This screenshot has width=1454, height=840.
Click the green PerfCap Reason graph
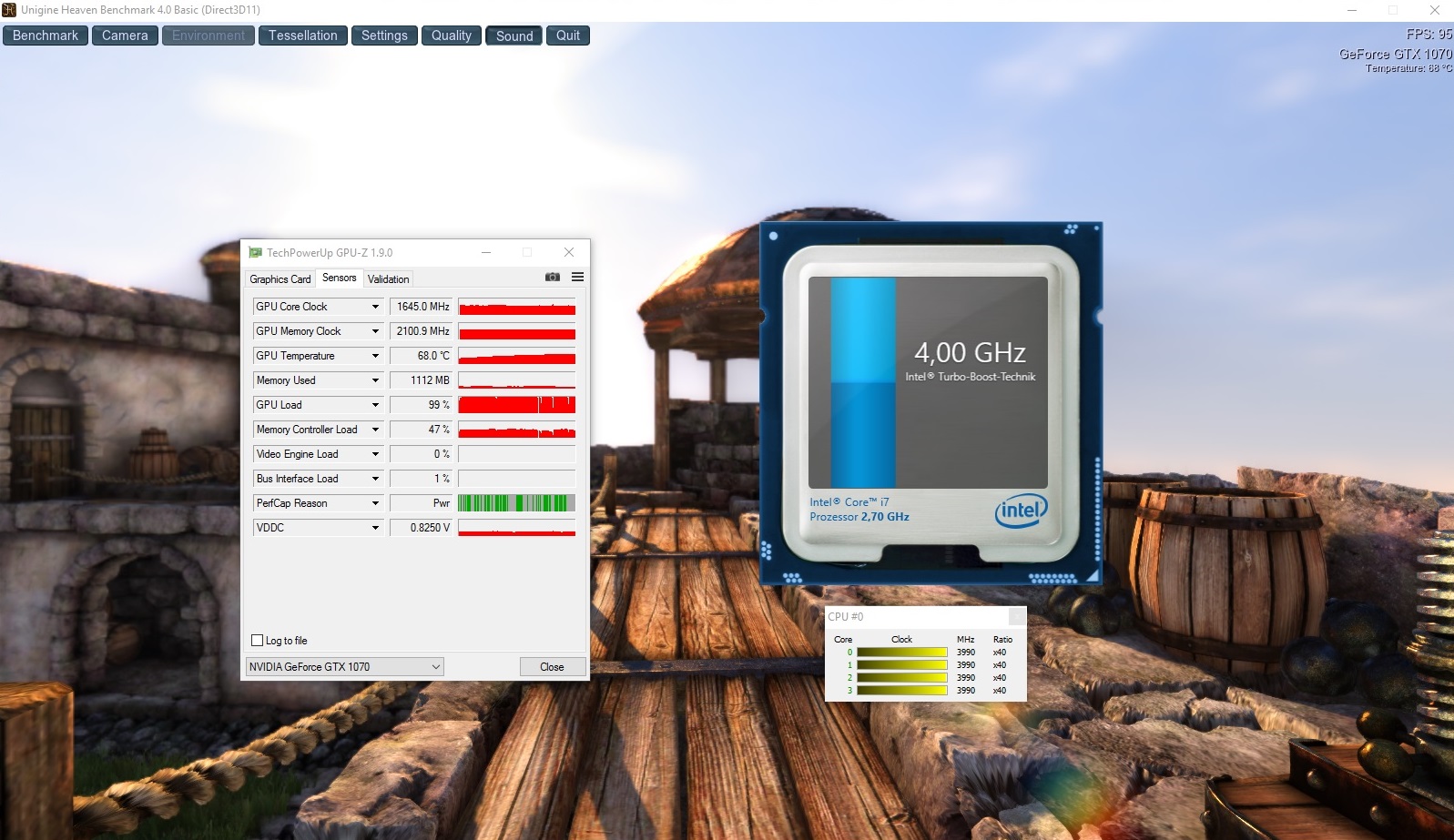tap(517, 503)
